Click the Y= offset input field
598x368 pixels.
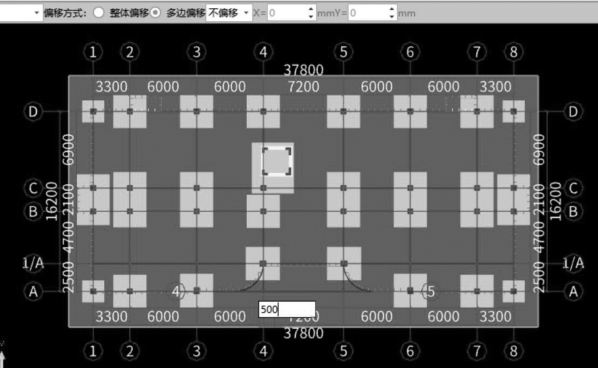tap(368, 13)
